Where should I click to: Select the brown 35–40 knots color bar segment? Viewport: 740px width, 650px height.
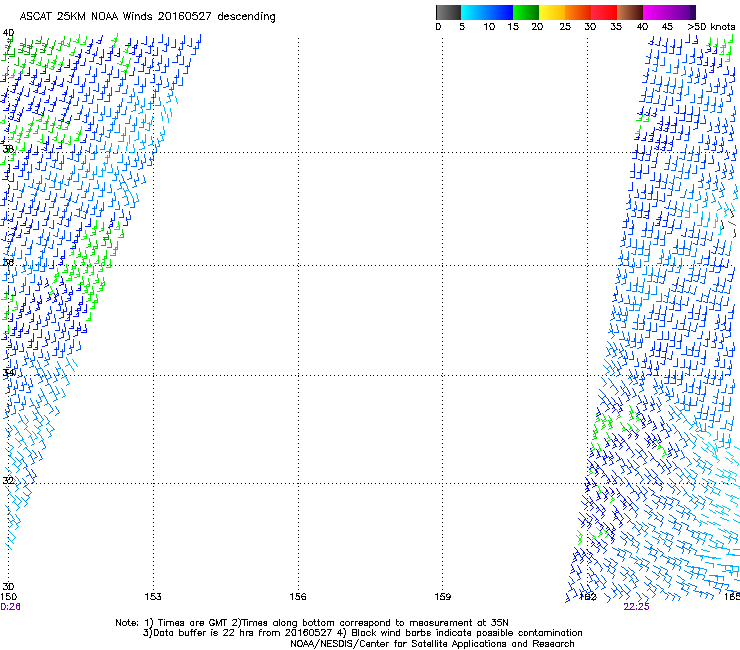pyautogui.click(x=630, y=12)
